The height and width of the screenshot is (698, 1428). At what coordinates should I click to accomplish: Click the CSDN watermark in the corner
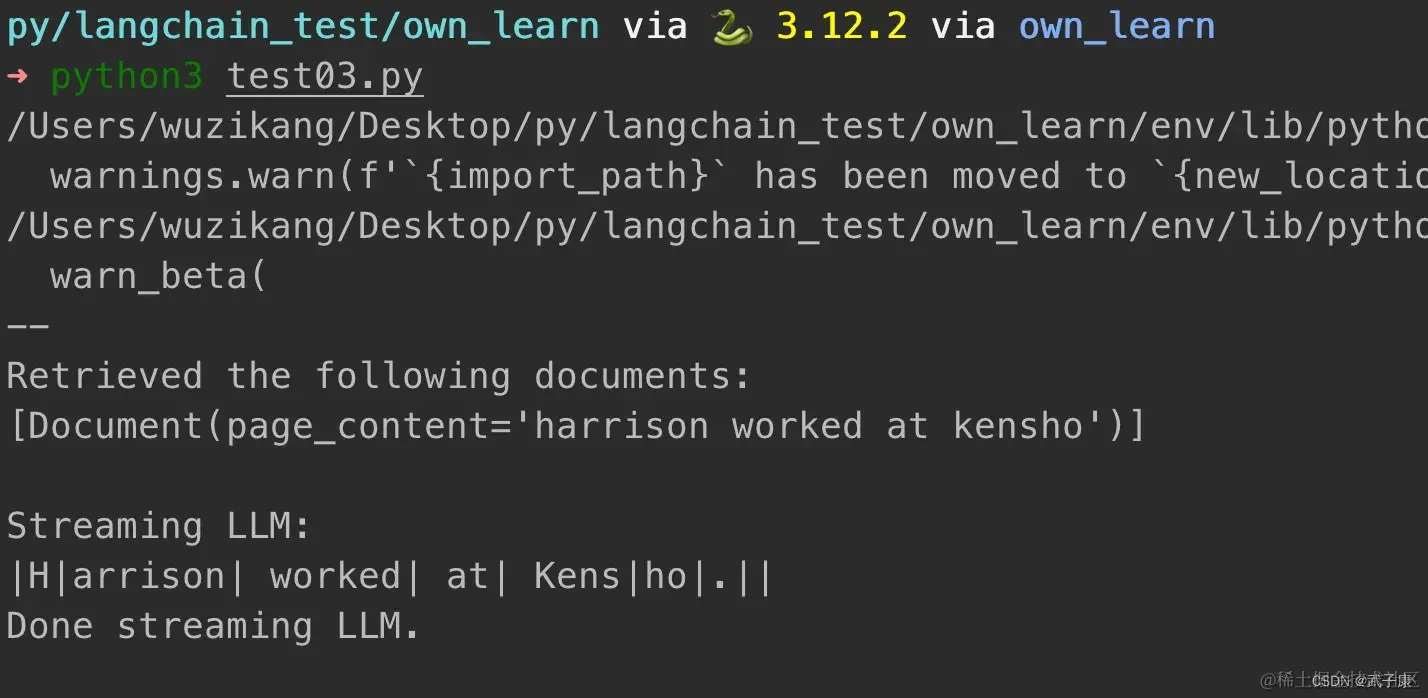click(x=1340, y=680)
